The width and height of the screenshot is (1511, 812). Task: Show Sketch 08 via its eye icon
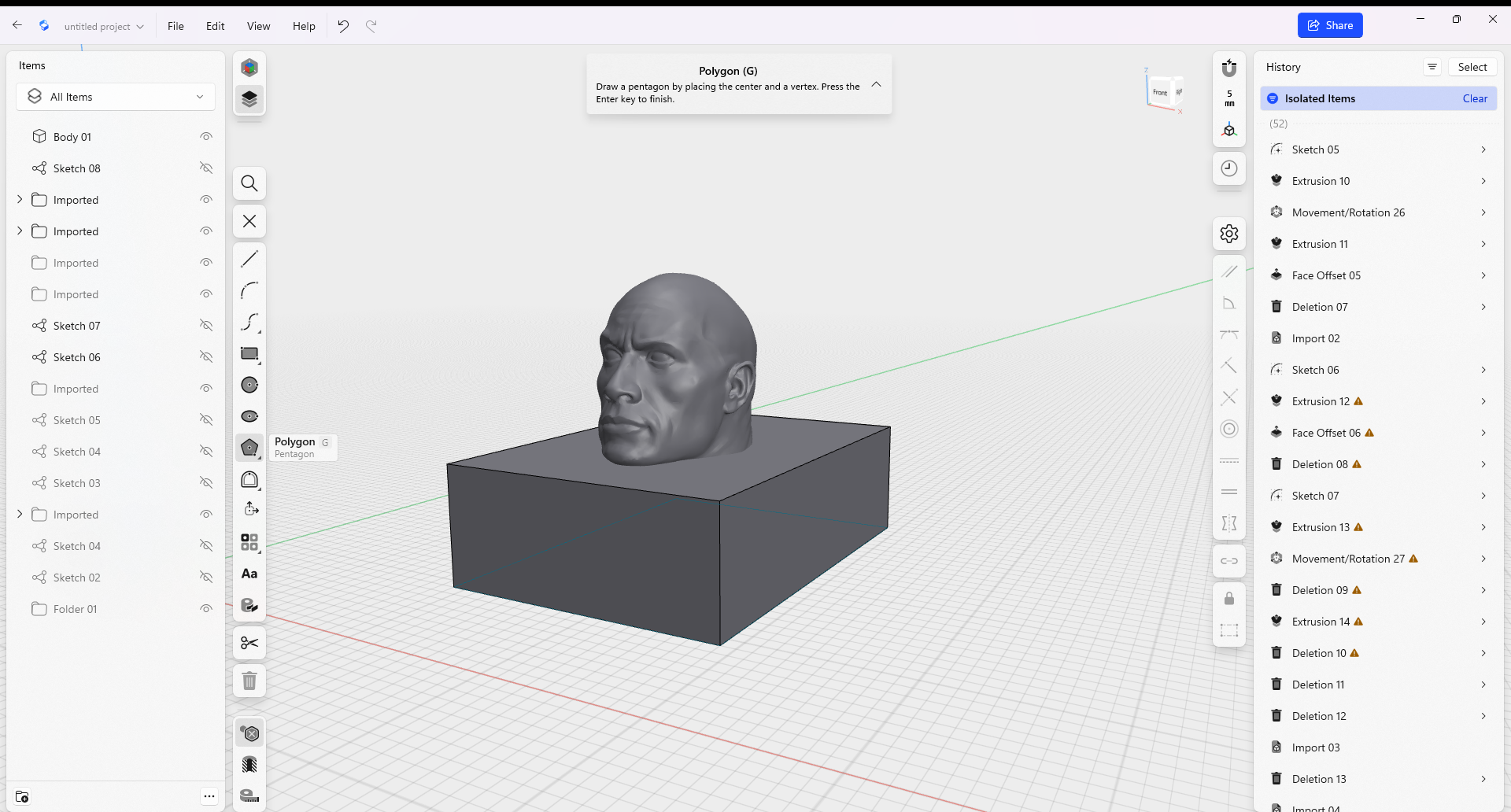coord(206,168)
